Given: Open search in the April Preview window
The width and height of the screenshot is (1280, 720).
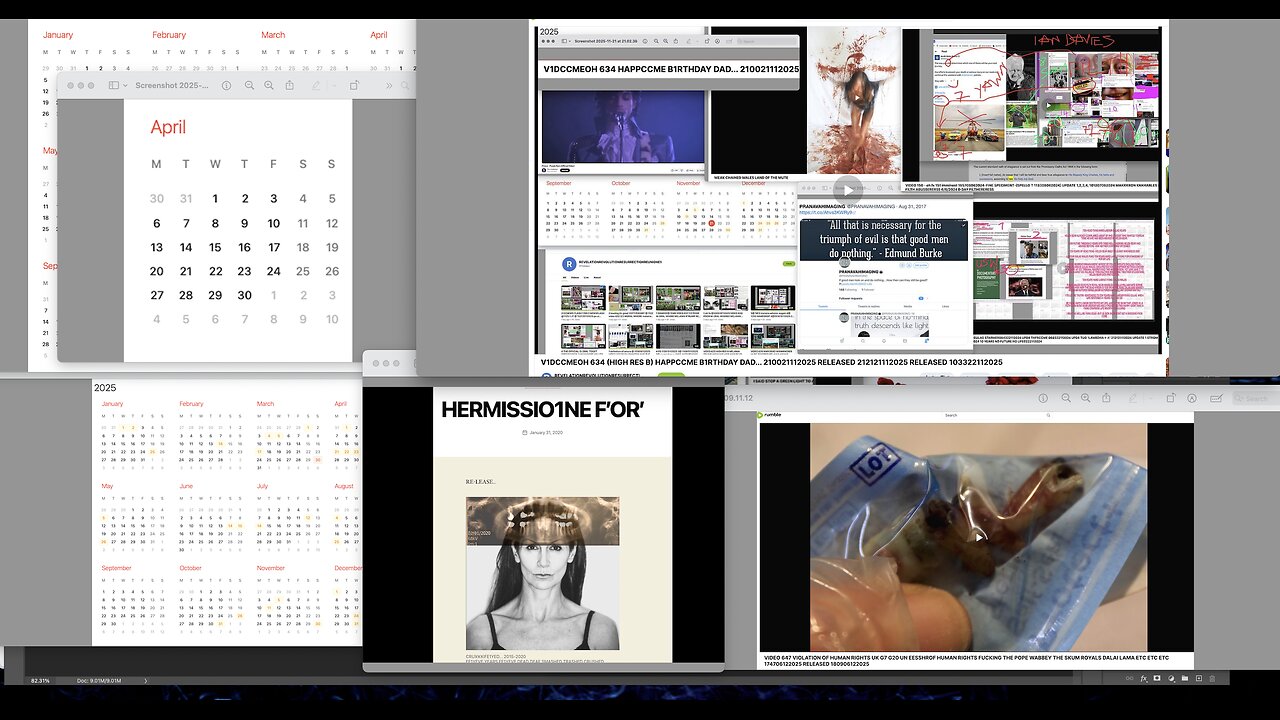Looking at the screenshot, I should point(405,86).
